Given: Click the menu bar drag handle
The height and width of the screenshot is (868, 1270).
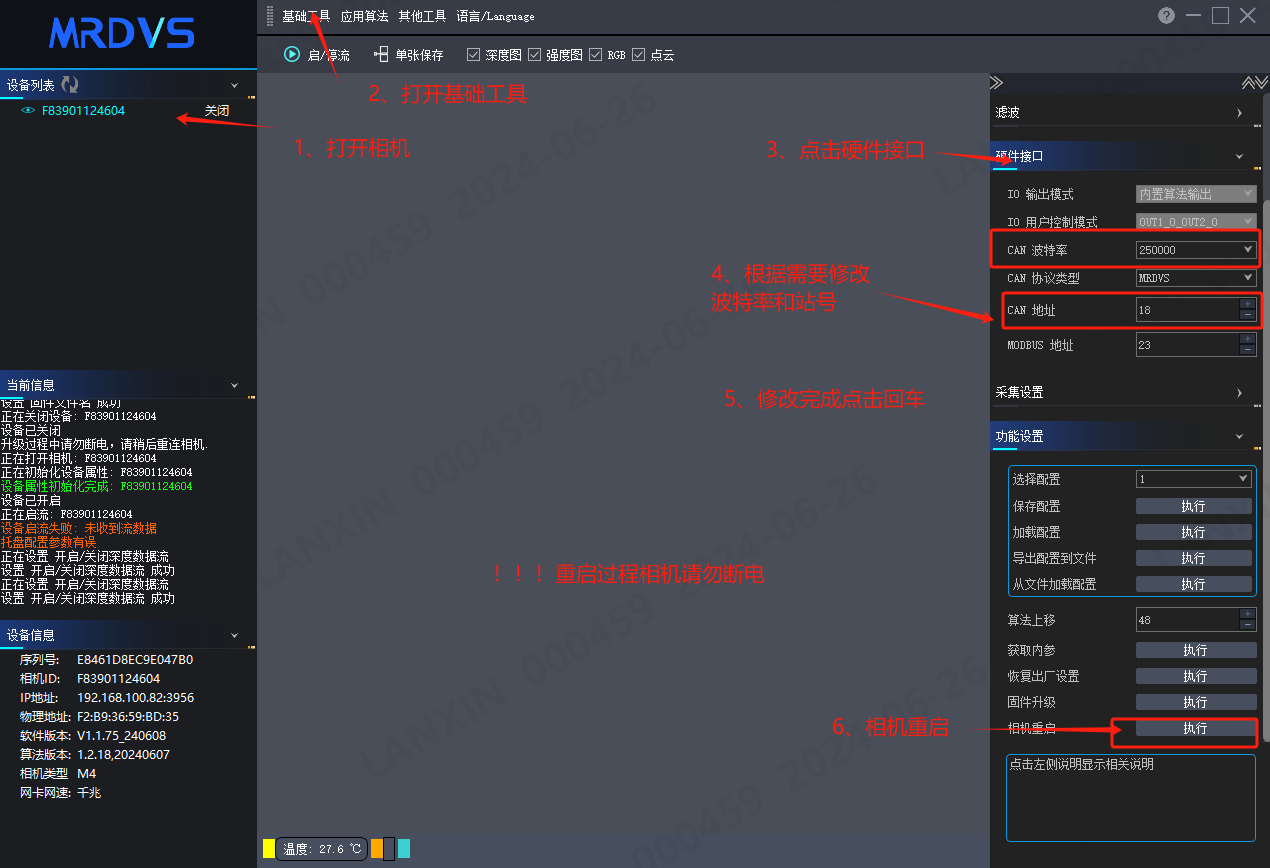Looking at the screenshot, I should coord(269,16).
